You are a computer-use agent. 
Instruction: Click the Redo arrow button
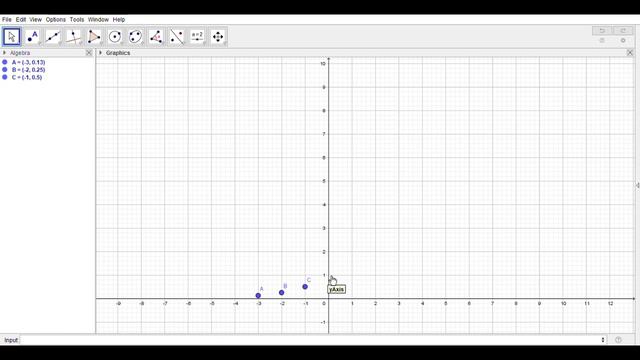click(x=623, y=31)
